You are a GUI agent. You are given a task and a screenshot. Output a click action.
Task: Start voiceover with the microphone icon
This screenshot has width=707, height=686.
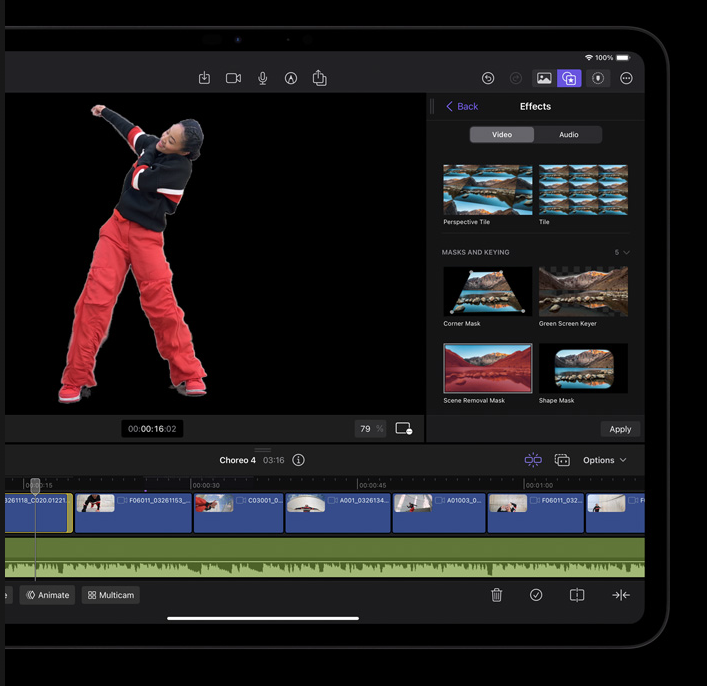262,78
